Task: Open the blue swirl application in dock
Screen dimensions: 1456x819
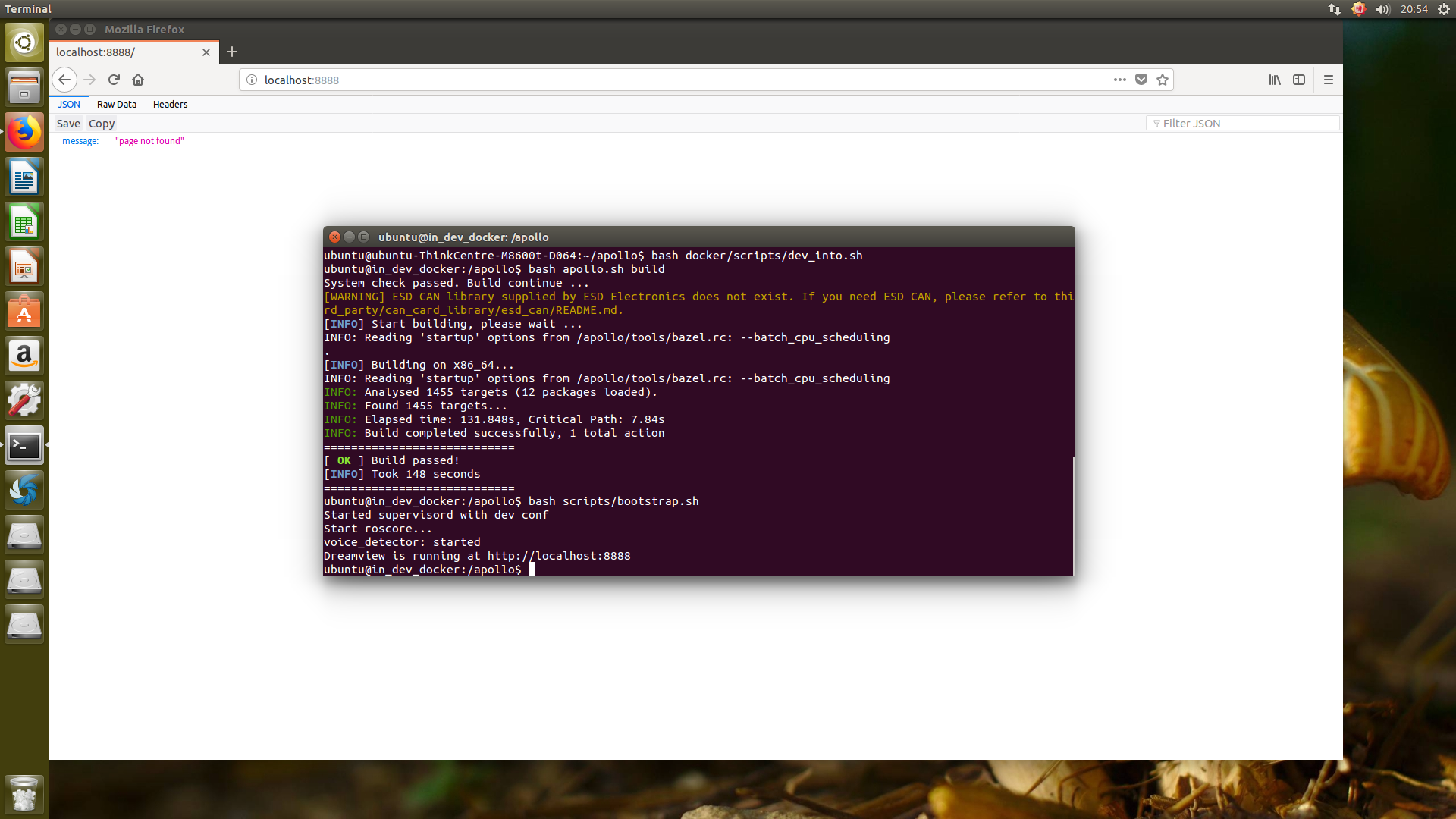Action: click(x=24, y=491)
